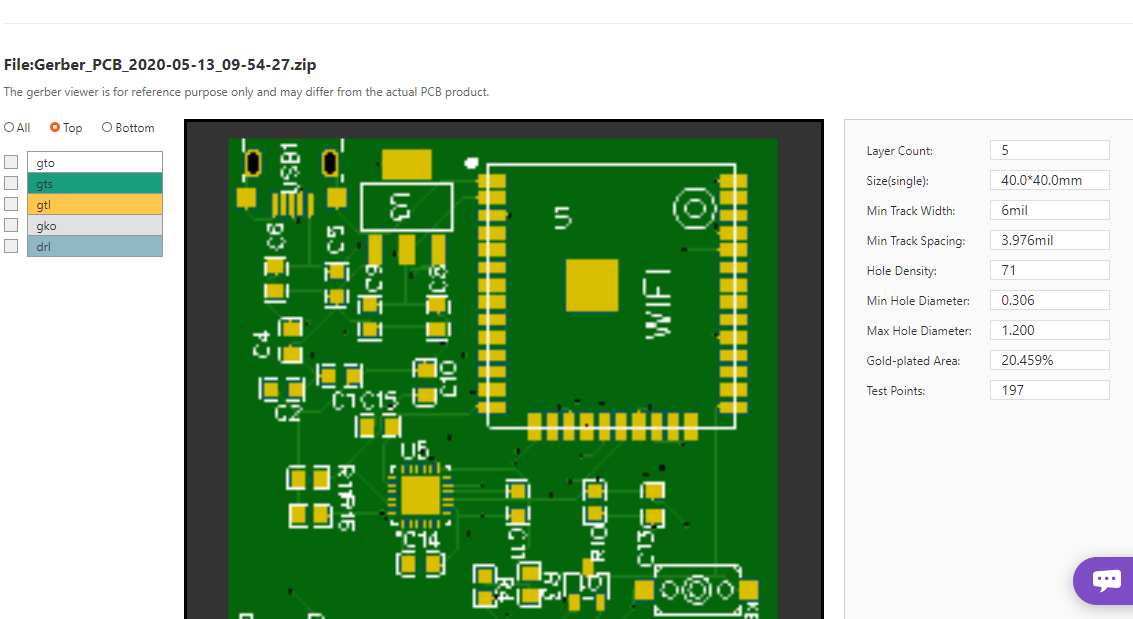Image resolution: width=1133 pixels, height=619 pixels.
Task: Check the gko layer checkbox
Action: (x=10, y=225)
